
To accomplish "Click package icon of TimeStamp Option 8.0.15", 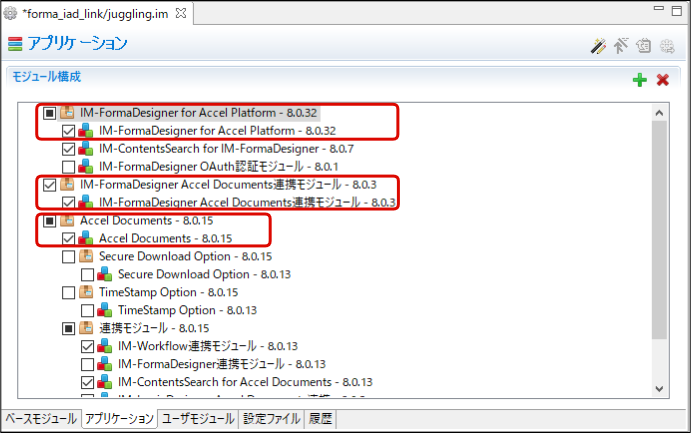I will 86,292.
